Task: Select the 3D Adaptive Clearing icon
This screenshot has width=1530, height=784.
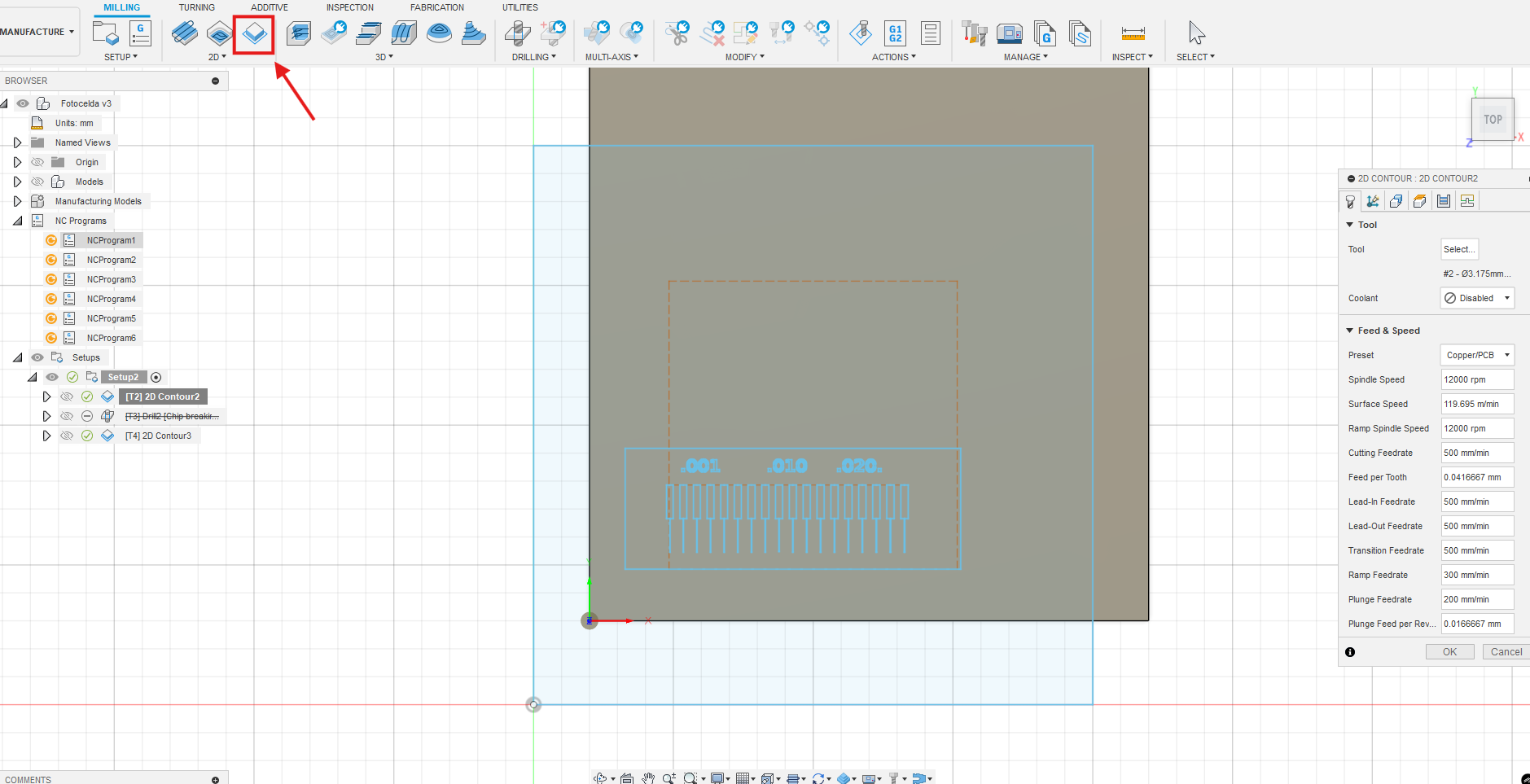Action: 299,33
